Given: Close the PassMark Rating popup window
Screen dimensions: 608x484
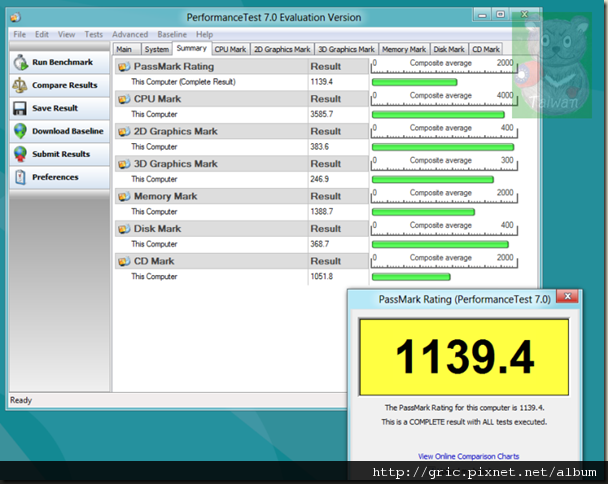Looking at the screenshot, I should (567, 296).
